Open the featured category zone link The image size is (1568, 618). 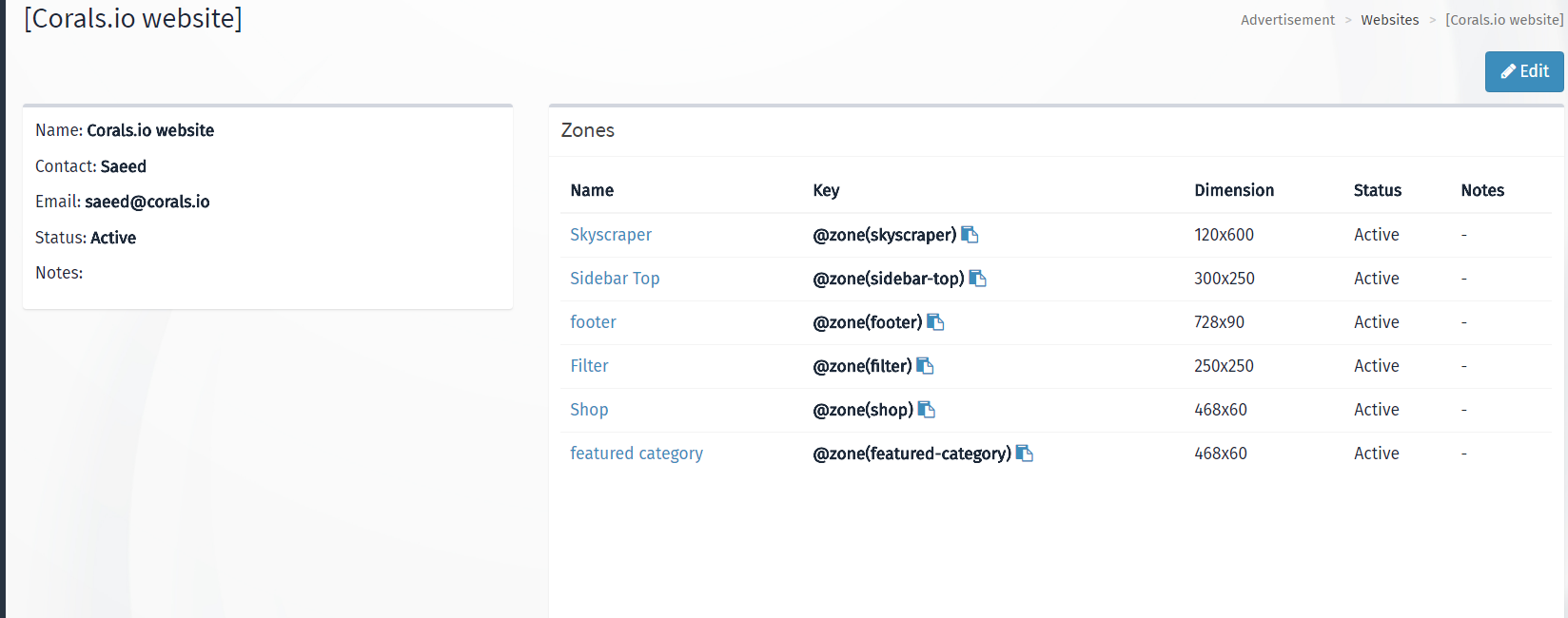pos(637,454)
